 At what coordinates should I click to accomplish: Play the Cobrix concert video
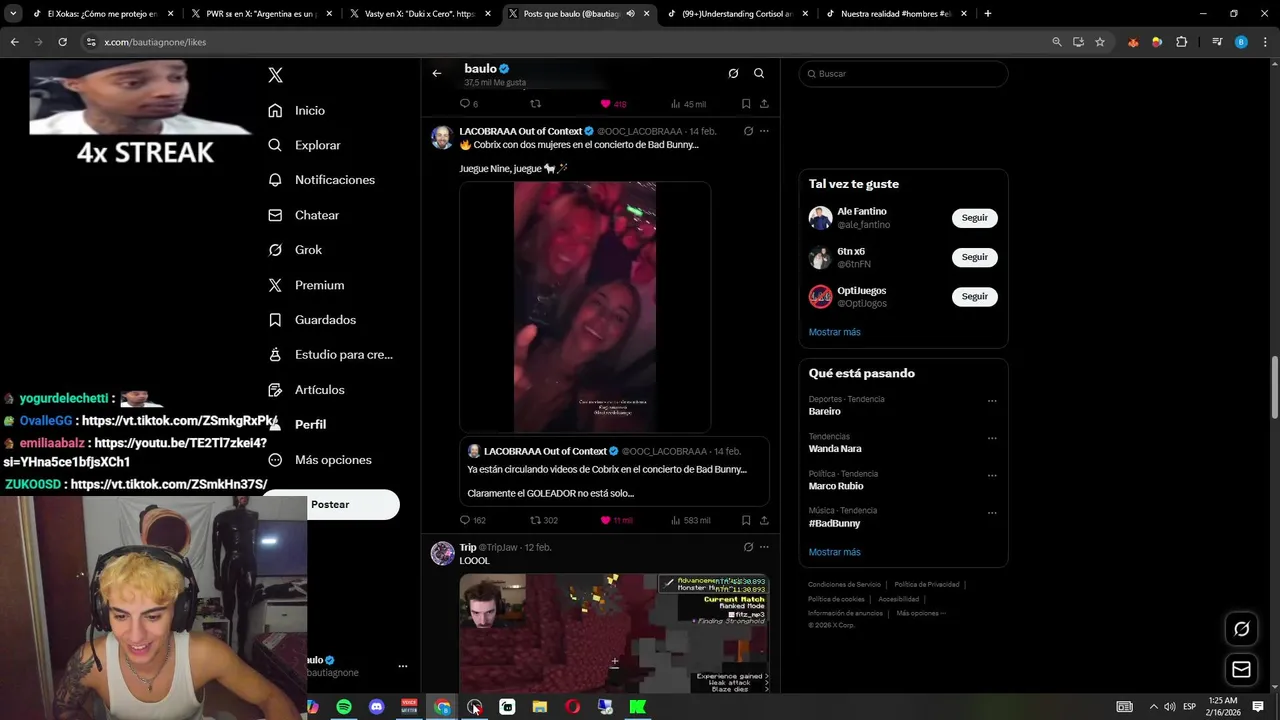(x=585, y=306)
